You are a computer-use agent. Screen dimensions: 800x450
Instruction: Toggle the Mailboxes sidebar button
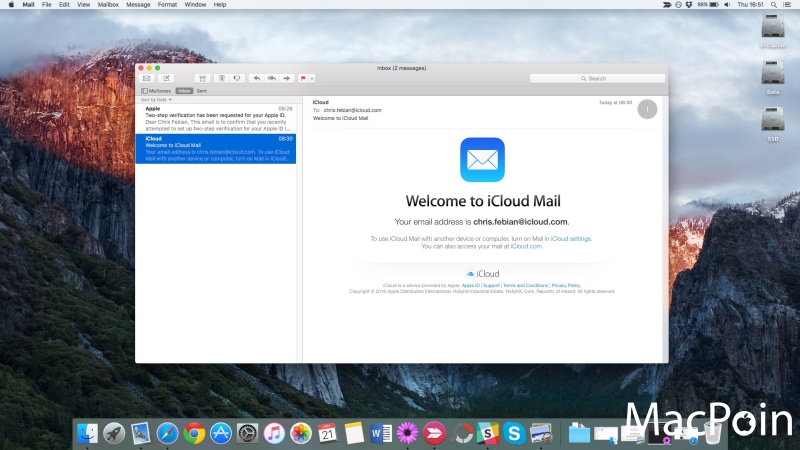(156, 91)
